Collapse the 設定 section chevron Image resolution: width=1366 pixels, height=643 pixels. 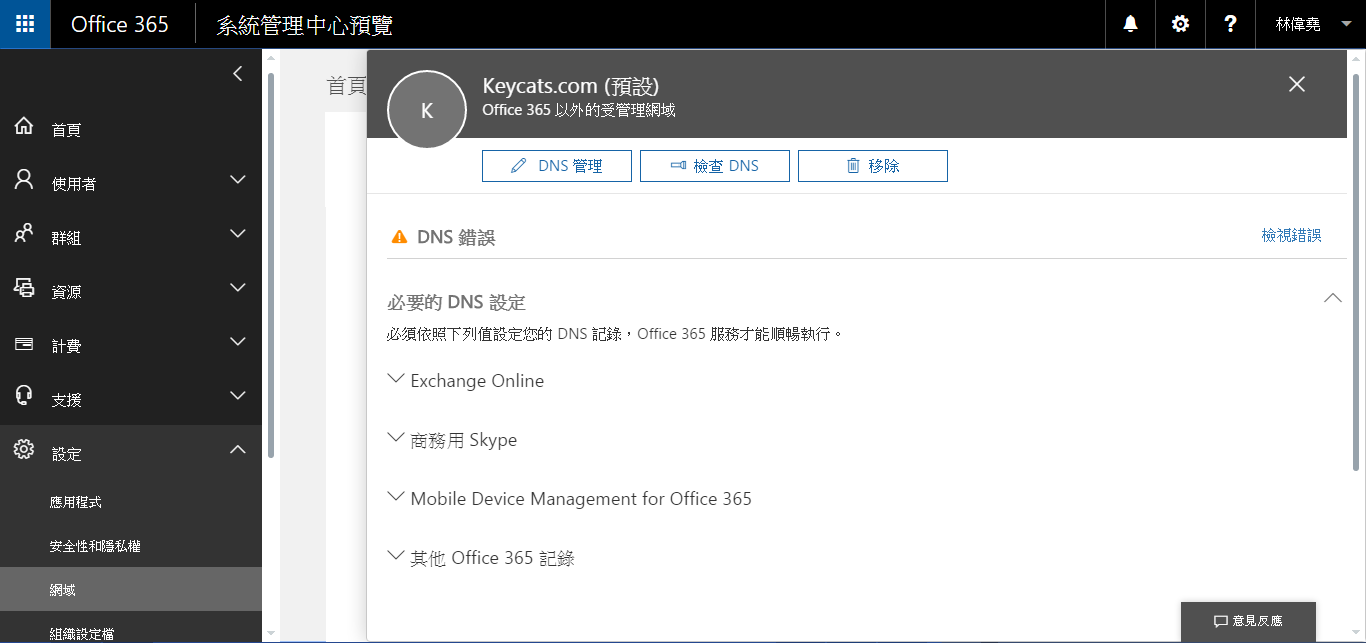(x=237, y=450)
